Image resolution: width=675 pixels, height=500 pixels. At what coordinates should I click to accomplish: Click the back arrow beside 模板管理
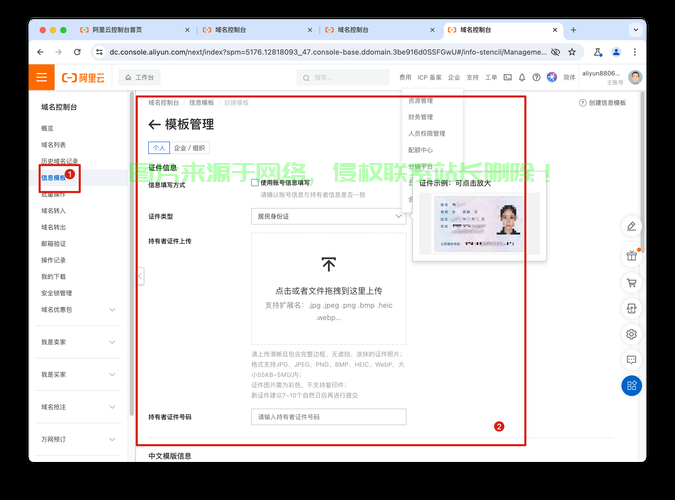tap(154, 125)
